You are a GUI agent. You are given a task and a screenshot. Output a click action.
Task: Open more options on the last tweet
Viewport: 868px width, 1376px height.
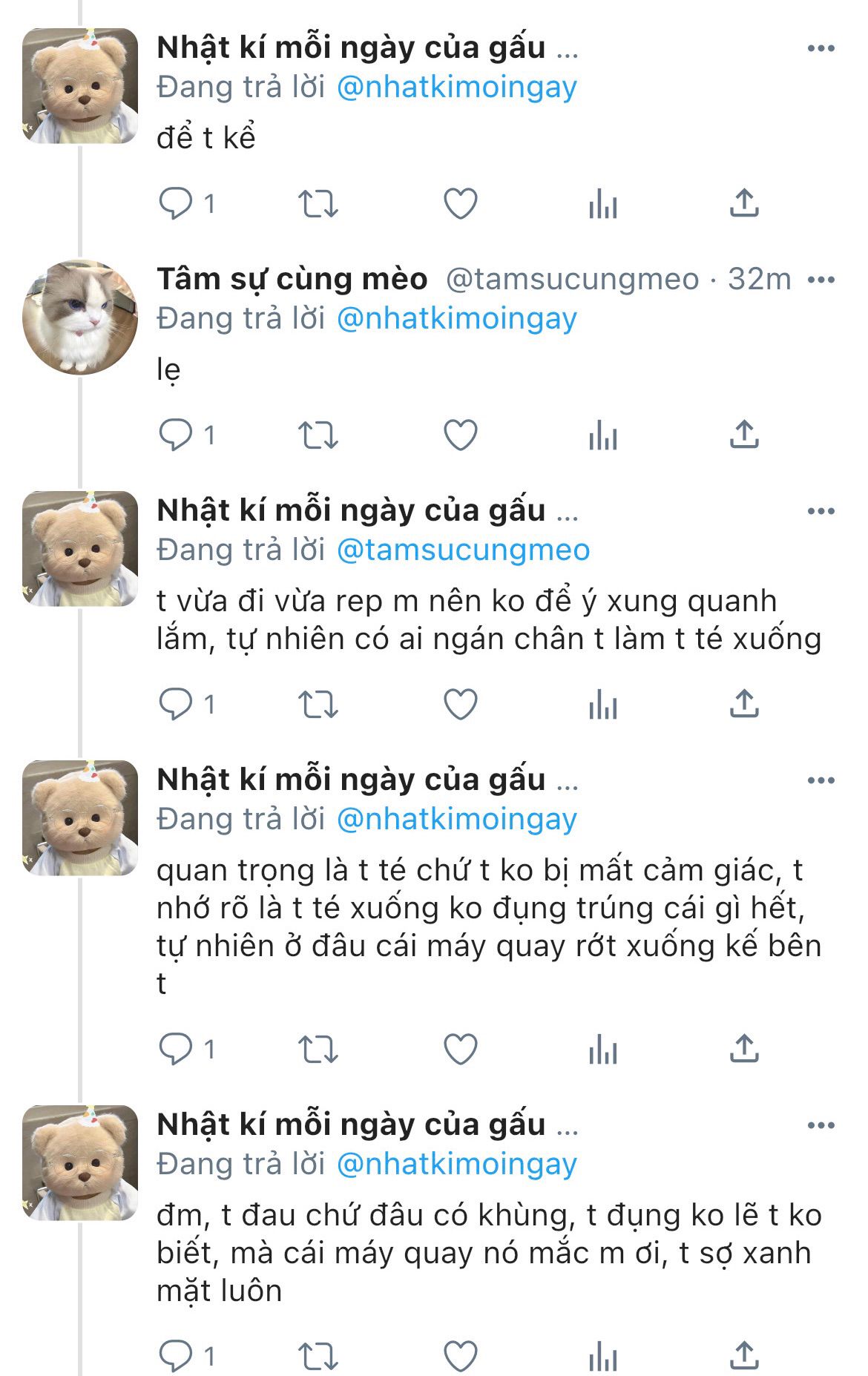point(821,1125)
